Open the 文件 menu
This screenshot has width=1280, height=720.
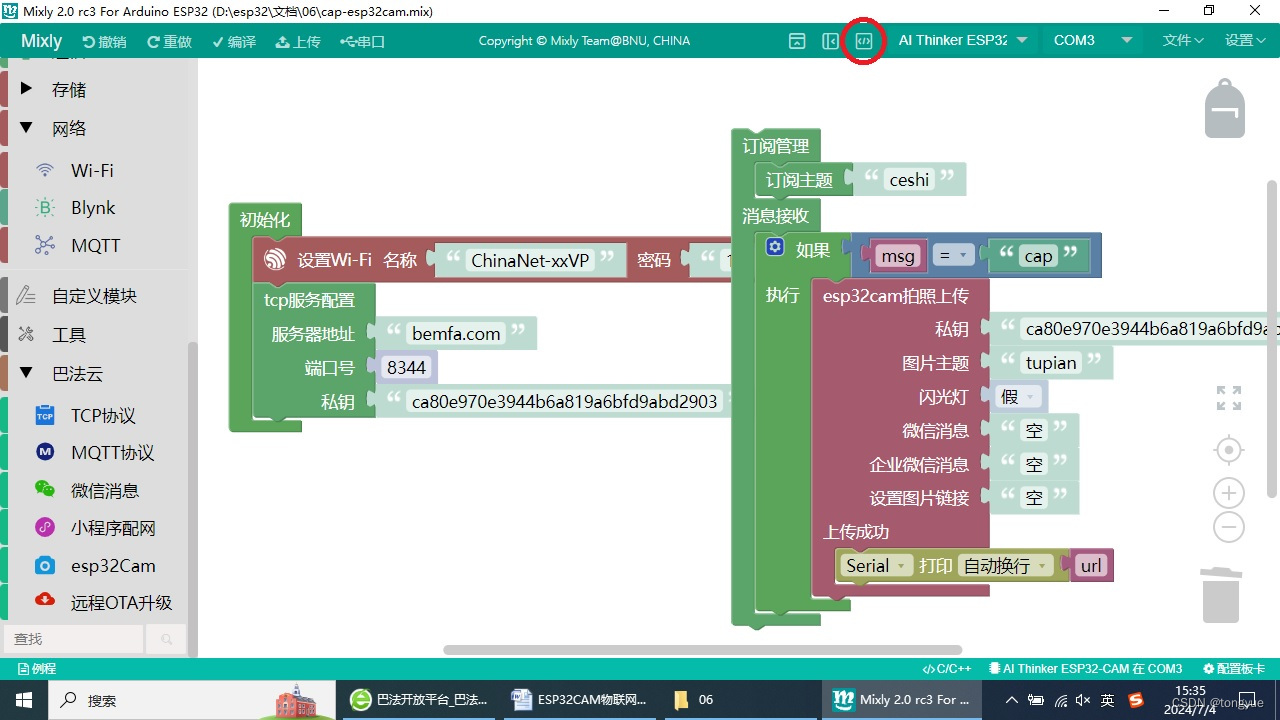[1183, 41]
